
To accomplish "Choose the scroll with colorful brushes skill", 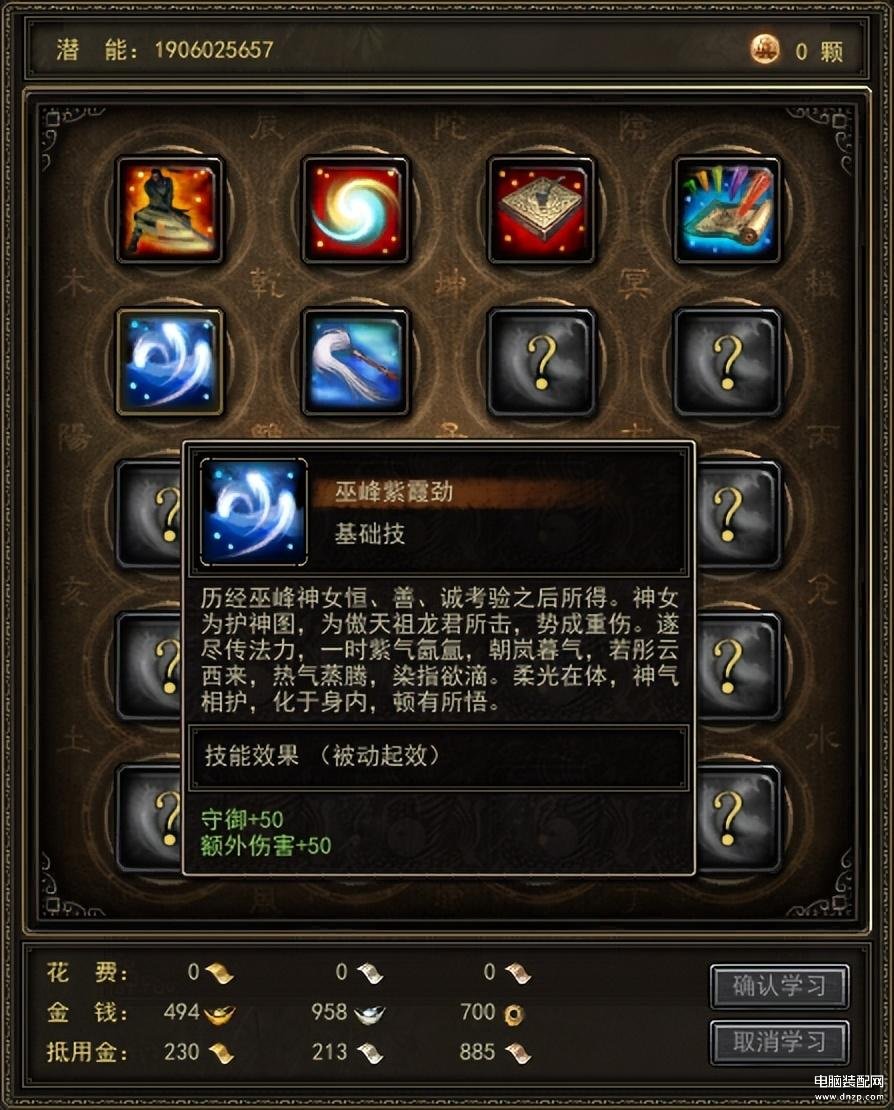I will [x=728, y=210].
